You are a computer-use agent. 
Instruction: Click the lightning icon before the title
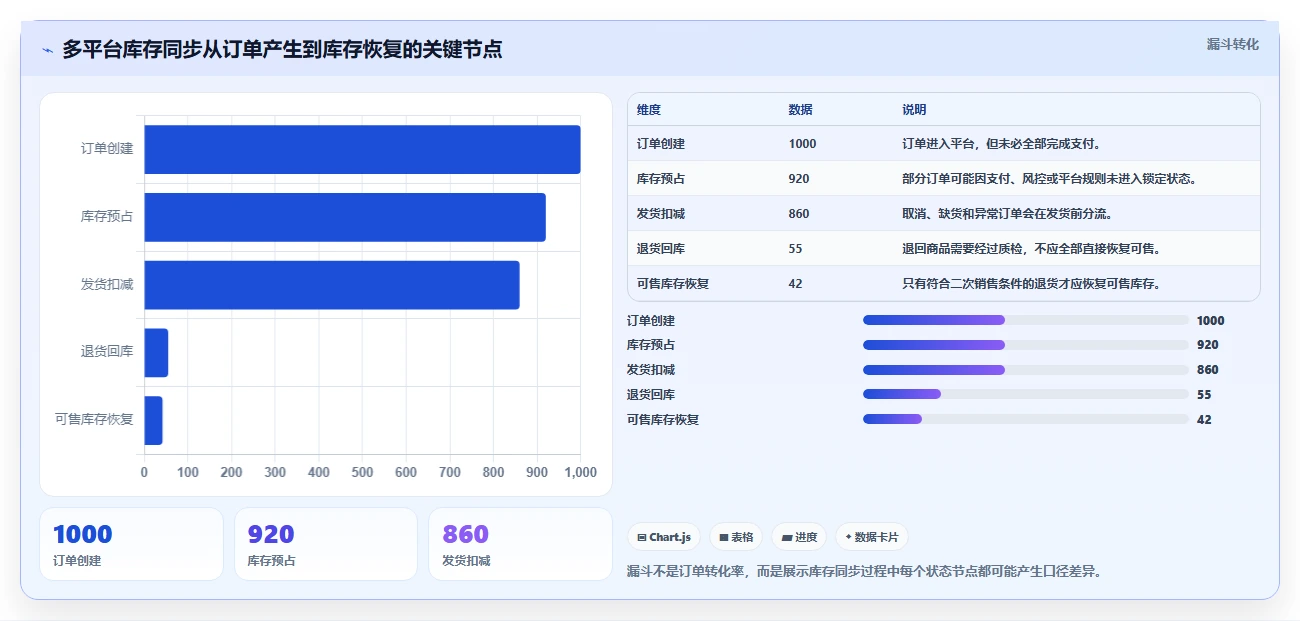click(47, 50)
